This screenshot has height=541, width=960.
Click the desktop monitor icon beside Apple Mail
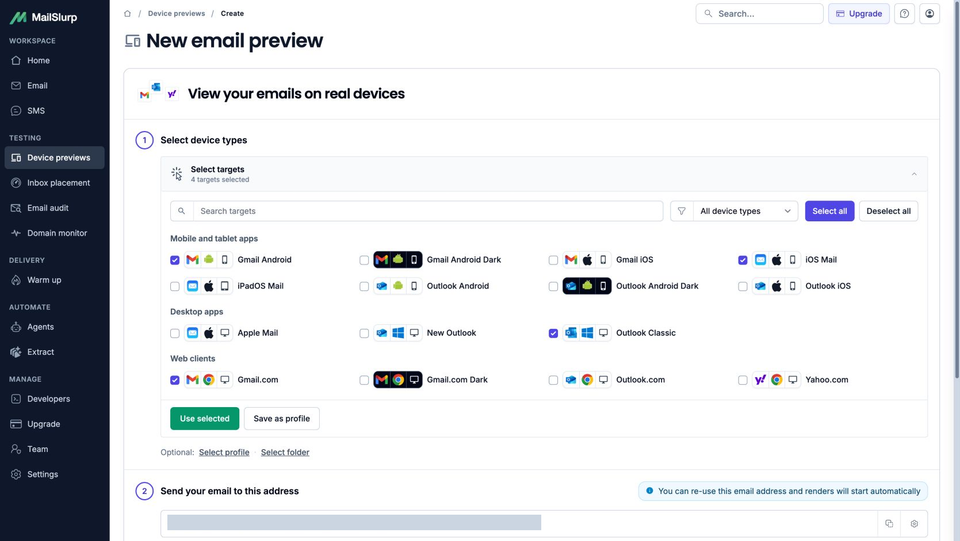coord(225,333)
